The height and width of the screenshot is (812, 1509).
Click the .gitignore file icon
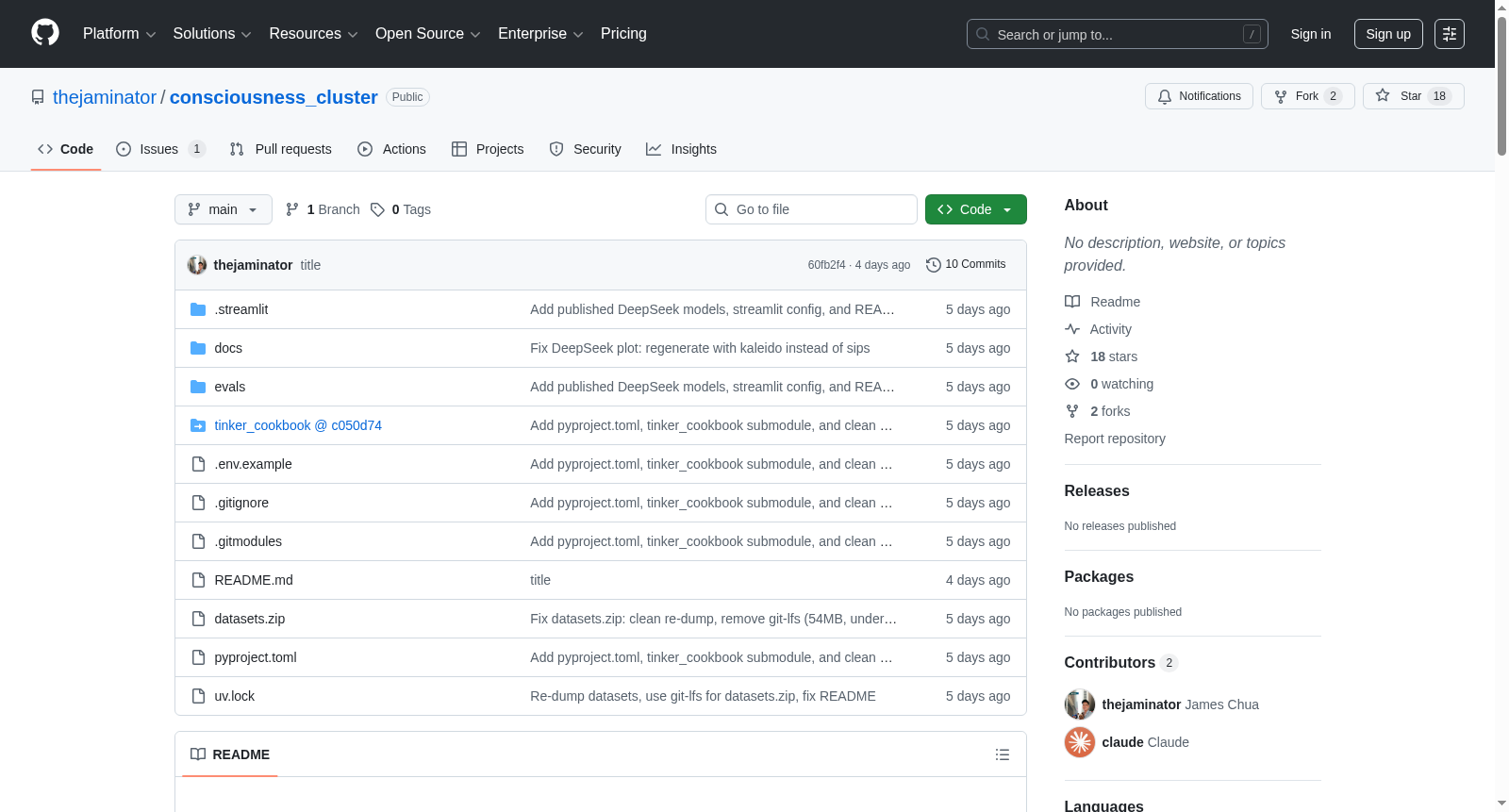(x=198, y=503)
